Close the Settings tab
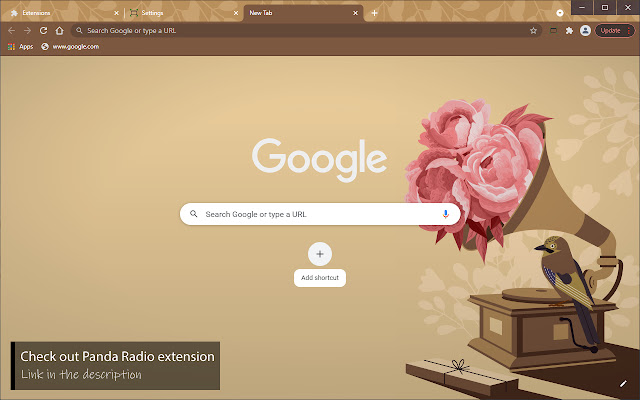 pos(236,13)
